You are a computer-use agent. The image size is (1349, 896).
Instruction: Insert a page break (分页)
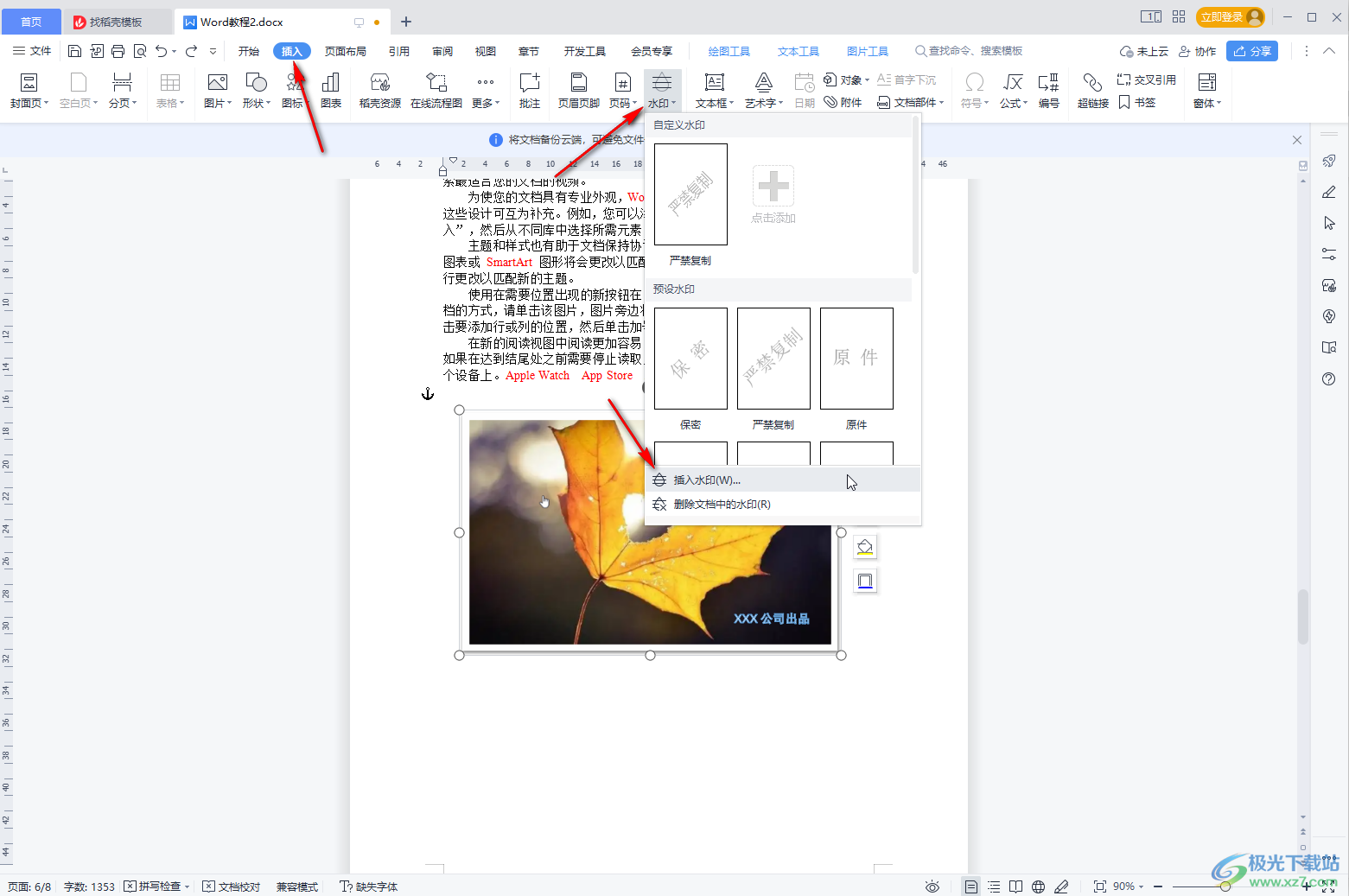(122, 90)
